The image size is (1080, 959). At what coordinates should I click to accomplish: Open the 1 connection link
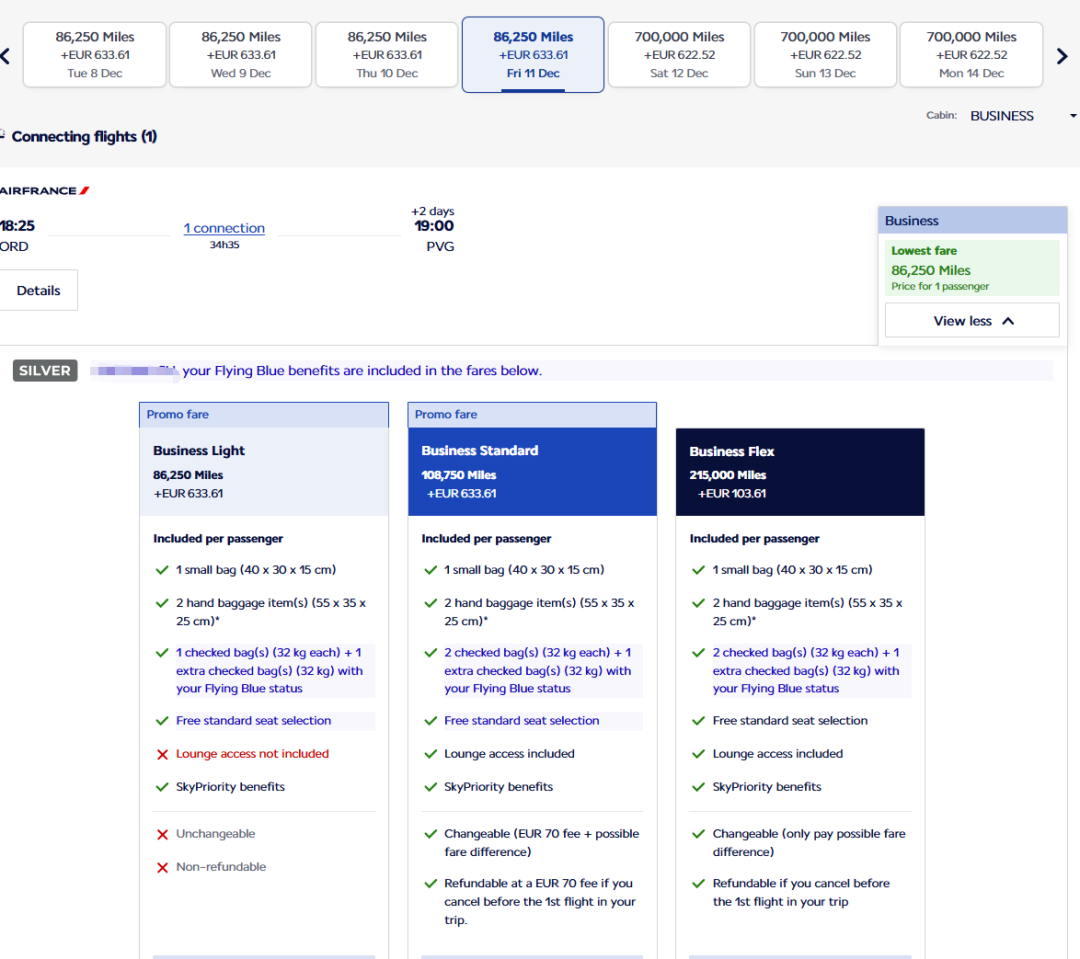[x=225, y=228]
